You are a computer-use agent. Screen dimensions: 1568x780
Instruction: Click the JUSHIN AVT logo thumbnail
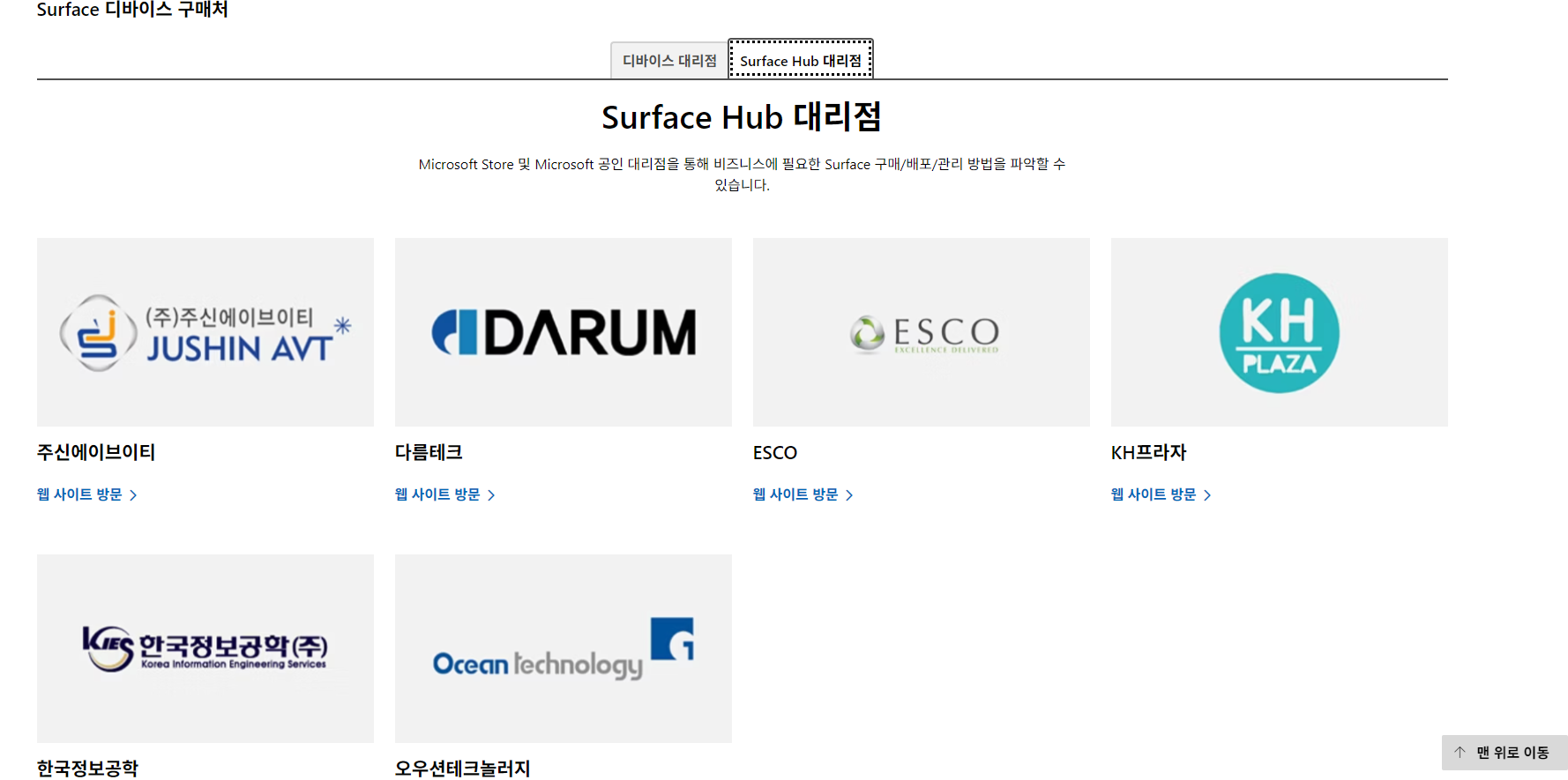pos(205,332)
